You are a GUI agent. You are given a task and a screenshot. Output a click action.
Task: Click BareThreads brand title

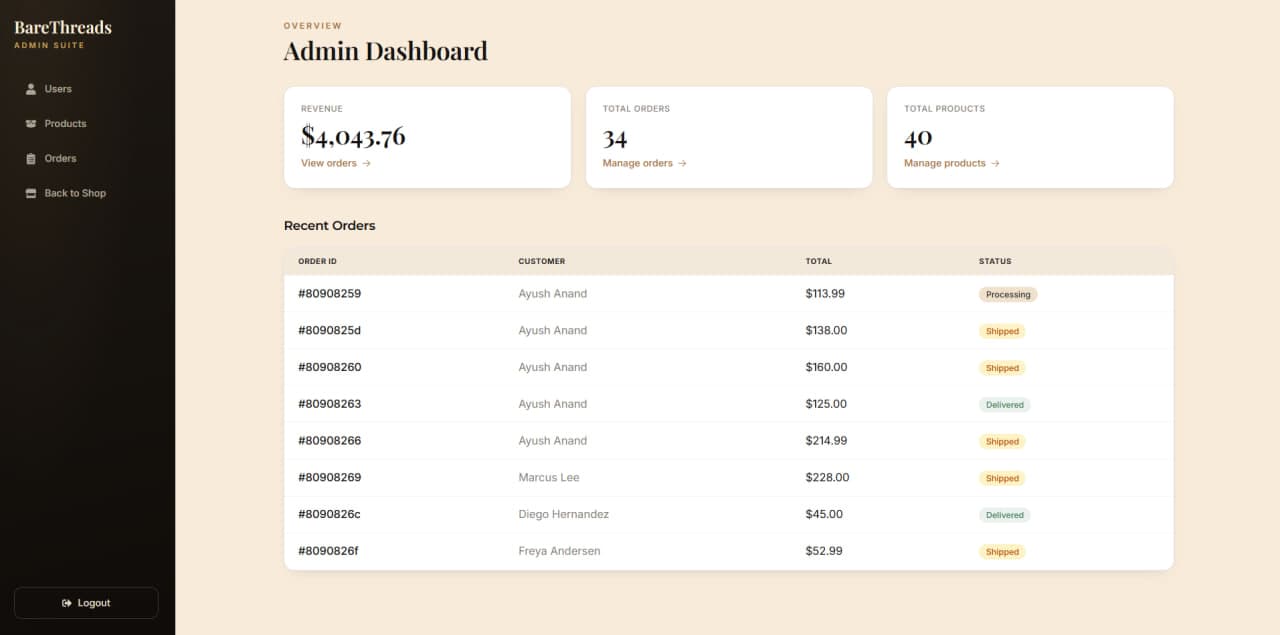(x=63, y=27)
